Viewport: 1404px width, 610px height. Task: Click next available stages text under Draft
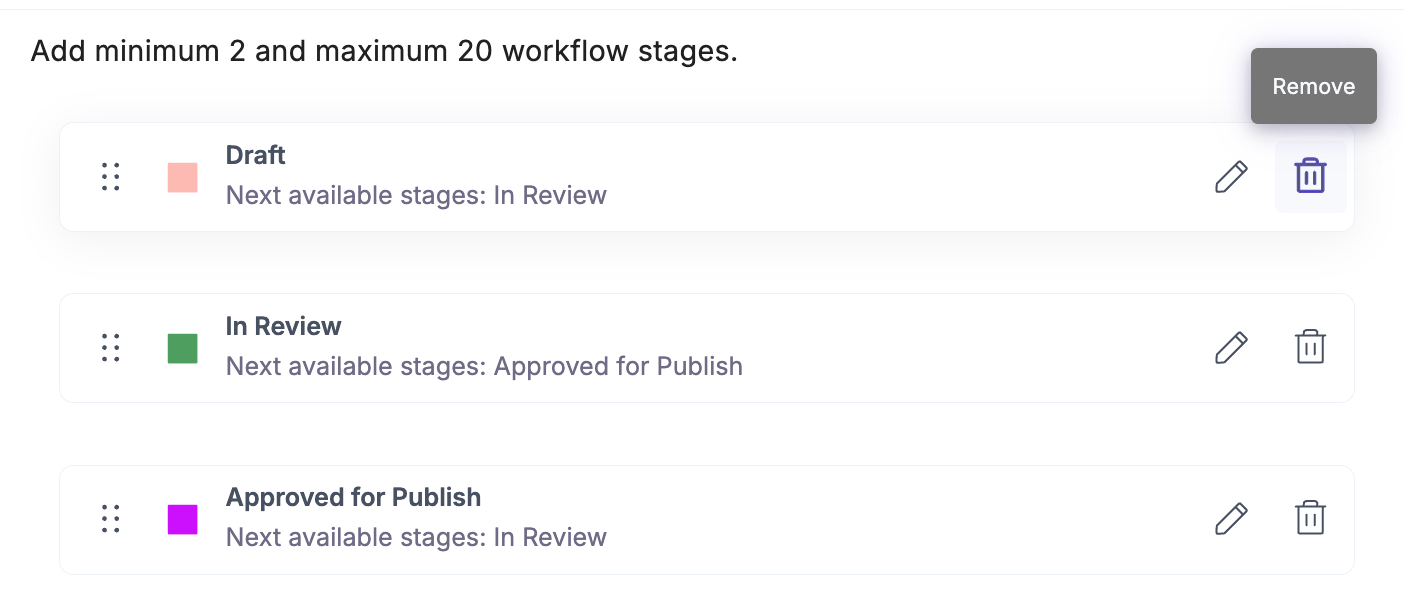pos(416,195)
